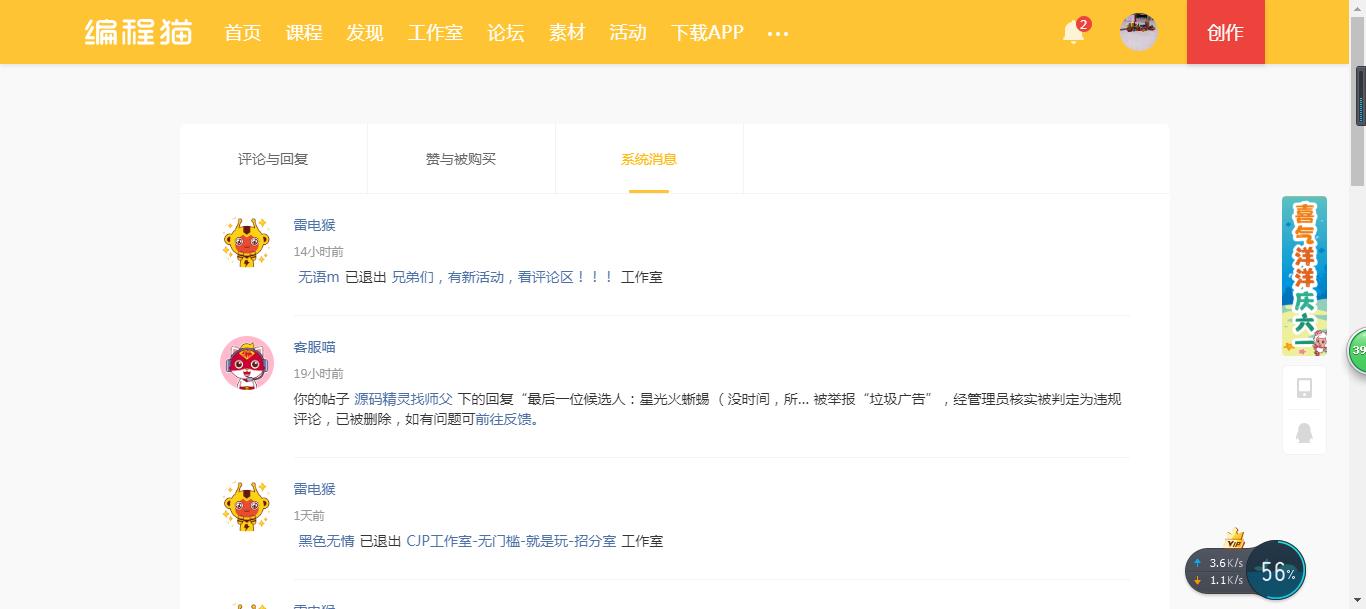
Task: Click 雷电猴 avatar on the 黑色无情 message
Action: [246, 505]
